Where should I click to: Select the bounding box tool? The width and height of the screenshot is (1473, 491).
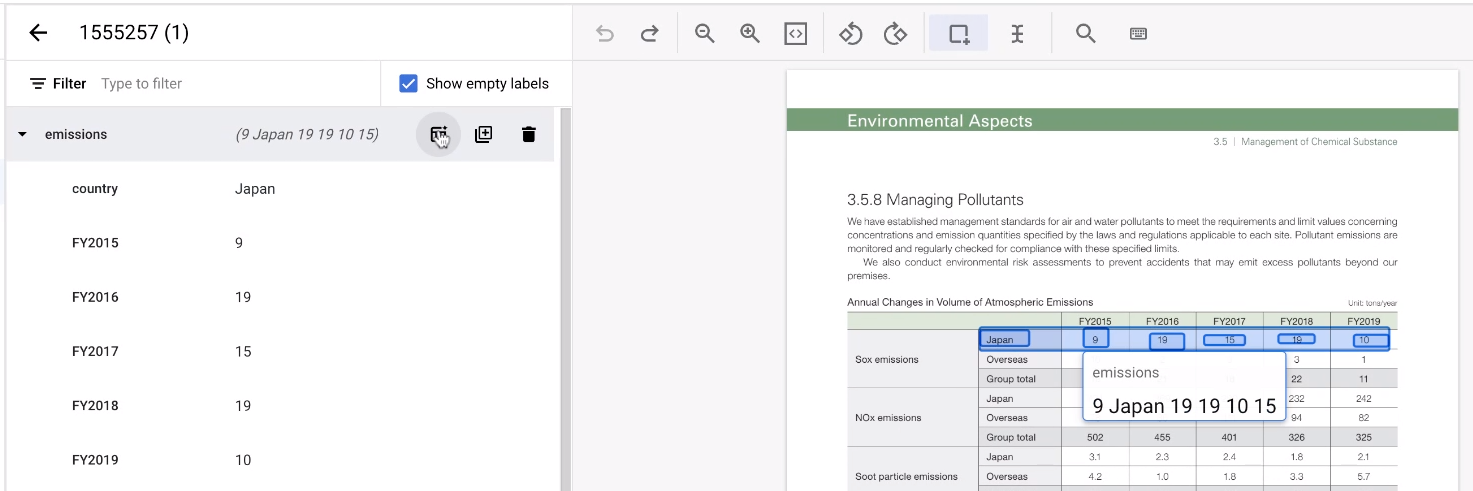(x=959, y=34)
